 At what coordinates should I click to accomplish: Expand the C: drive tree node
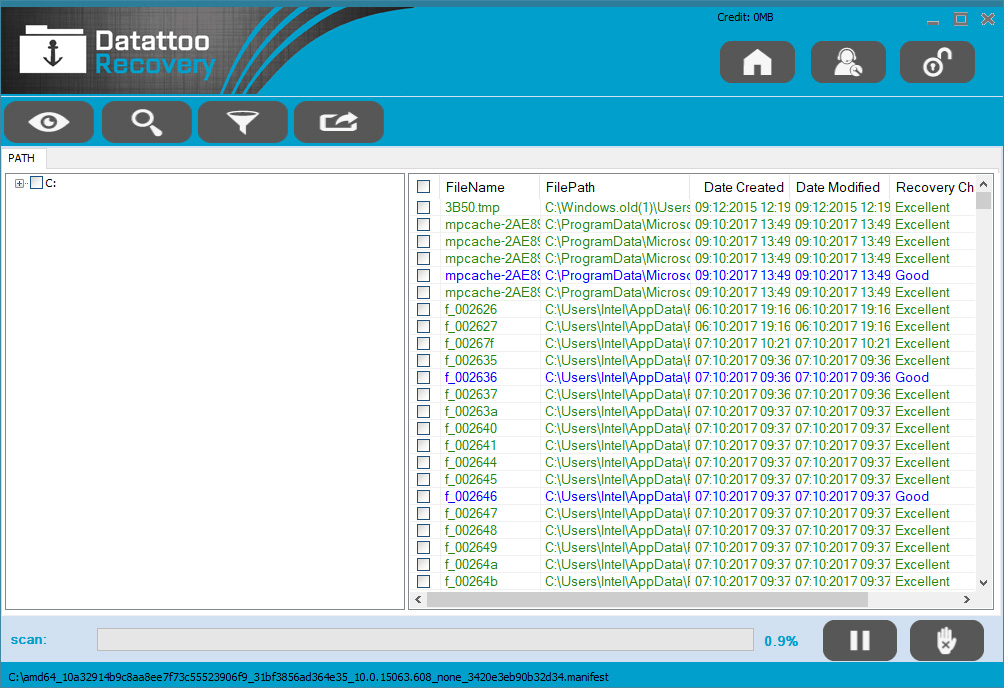[x=20, y=183]
